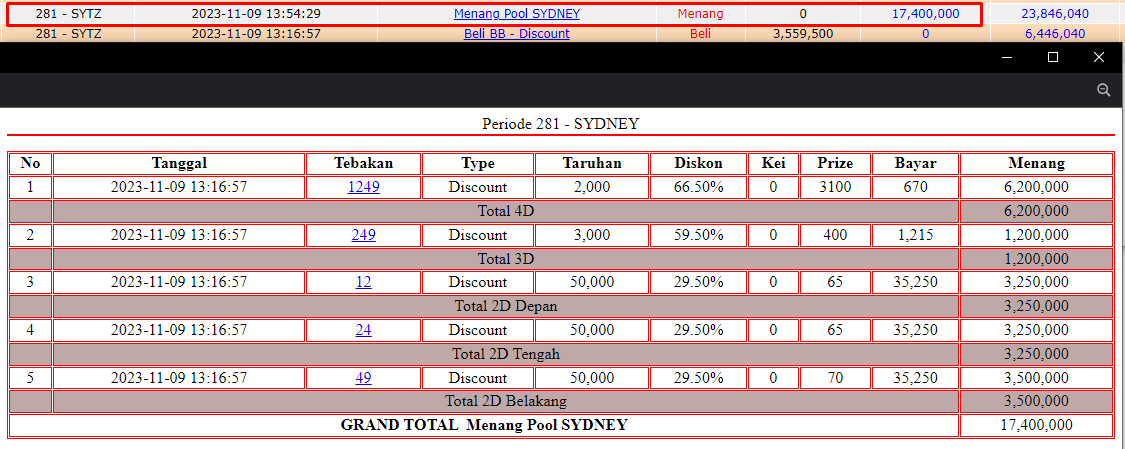The width and height of the screenshot is (1125, 449).
Task: Click the red Menang status text
Action: click(x=700, y=14)
